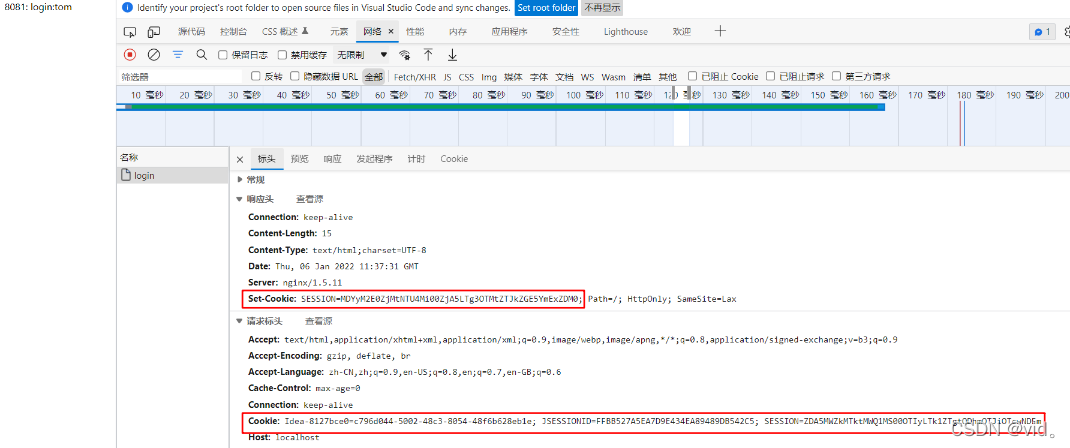The image size is (1070, 448).
Task: Tick the 反转 checkbox
Action: point(256,76)
